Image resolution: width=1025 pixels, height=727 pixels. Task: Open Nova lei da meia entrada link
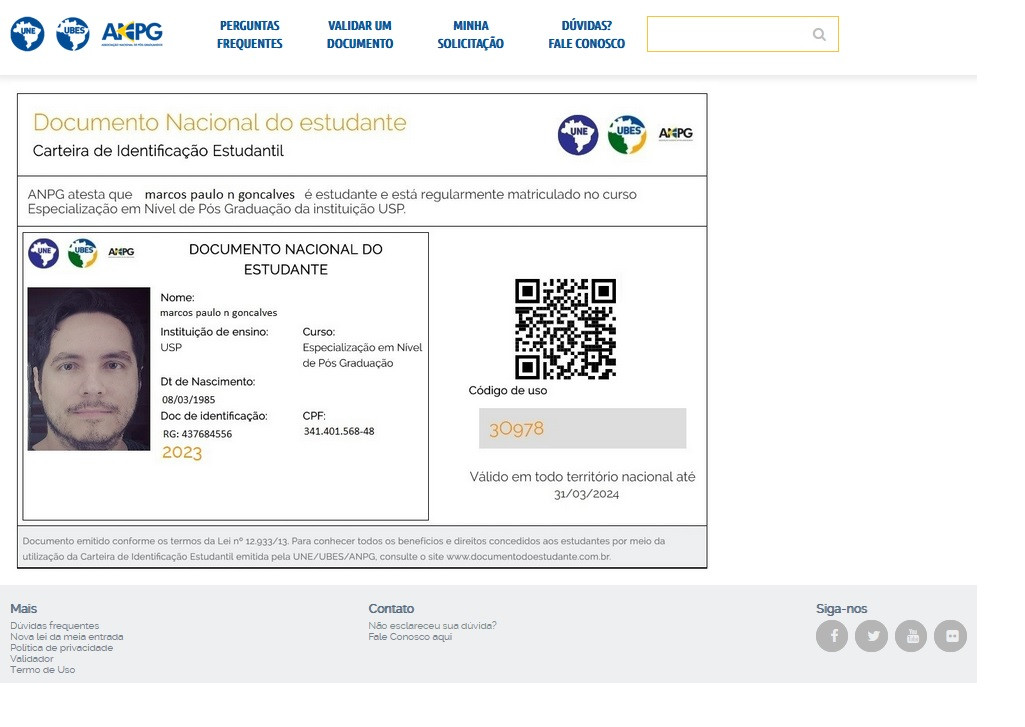click(67, 637)
